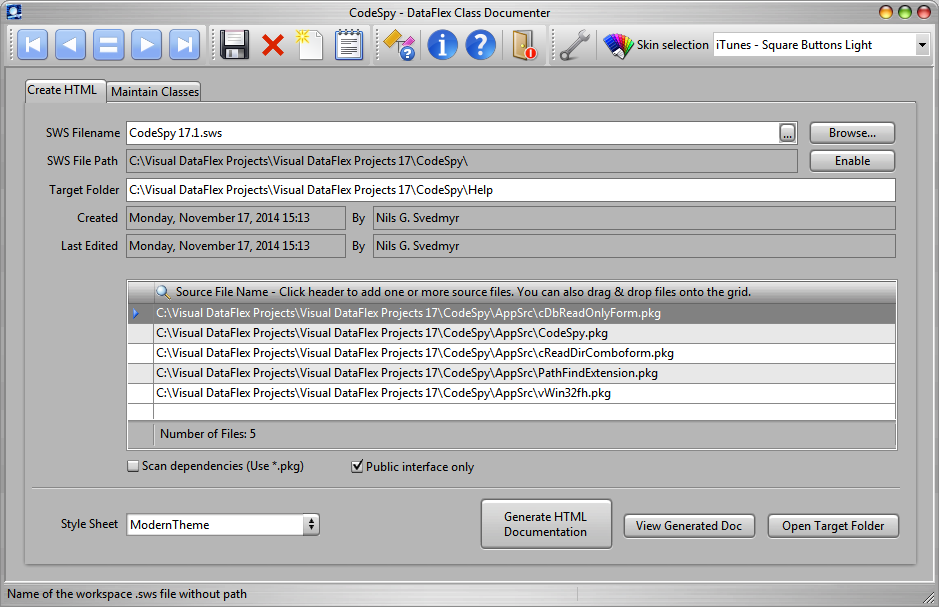Click the SWS File Path field
Viewport: 939px width, 607px height.
click(x=462, y=161)
